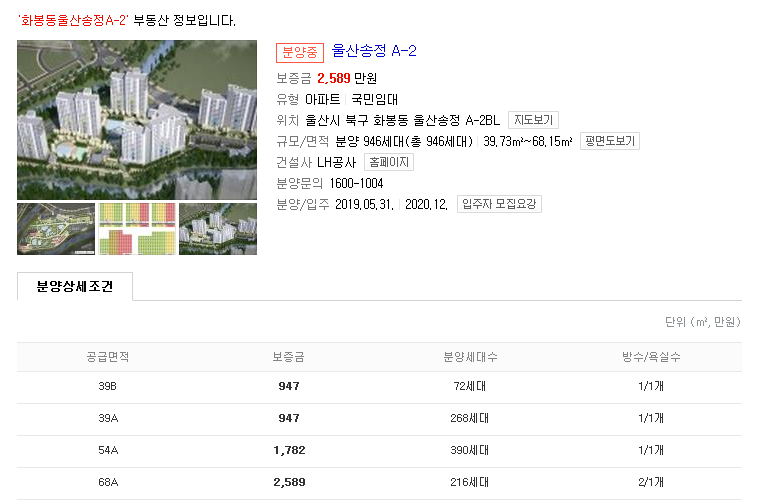The height and width of the screenshot is (504, 770).
Task: Click the 1/1개 cell in 39B row
Action: pos(651,387)
